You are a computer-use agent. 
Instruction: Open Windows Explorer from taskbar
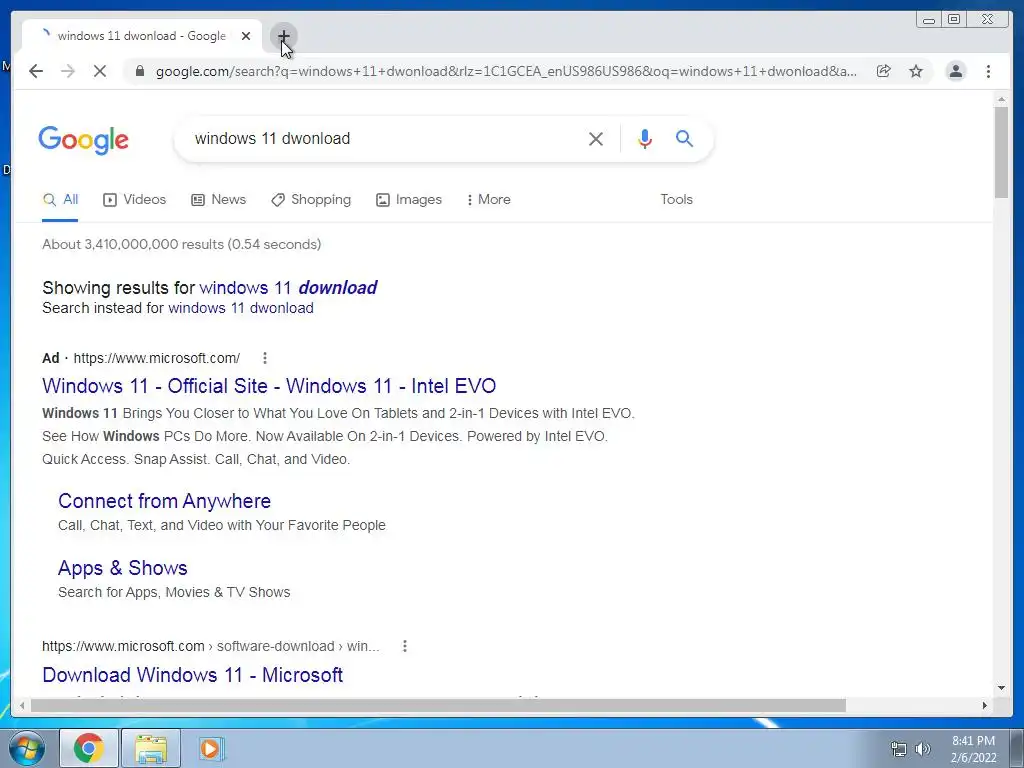click(x=151, y=748)
